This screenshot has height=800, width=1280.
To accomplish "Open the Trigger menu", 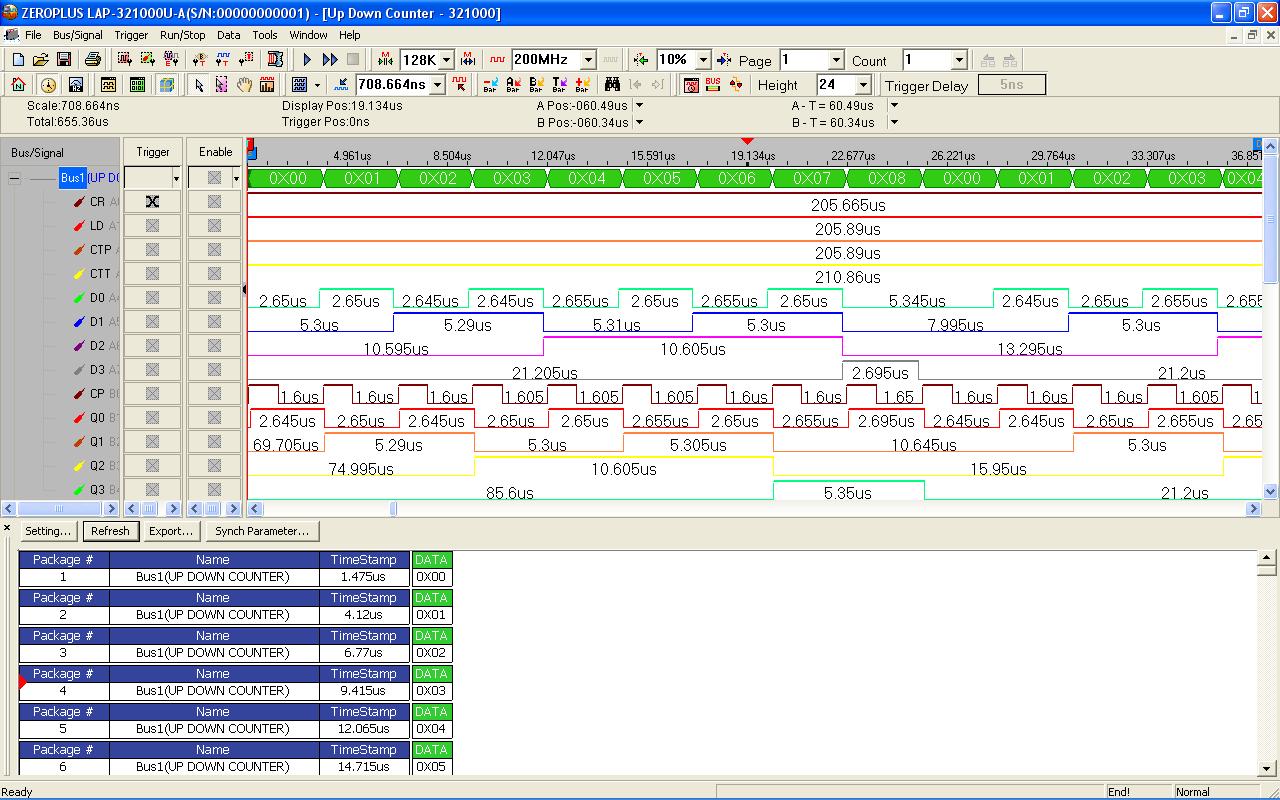I will pos(131,35).
